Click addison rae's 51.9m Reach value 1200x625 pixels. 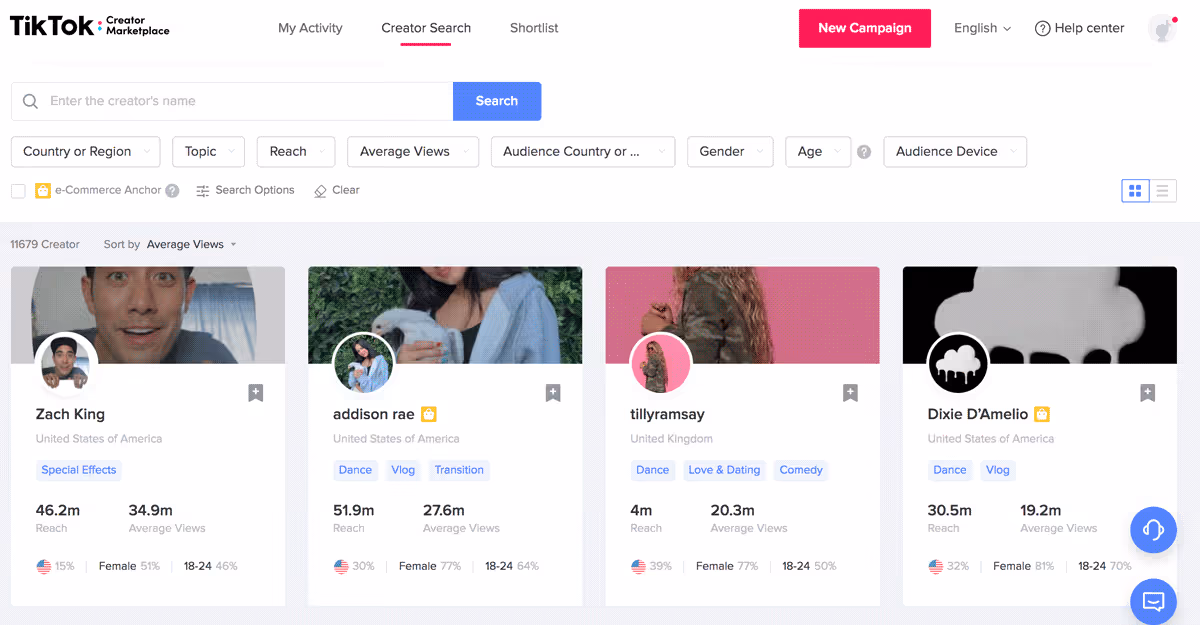click(x=353, y=510)
